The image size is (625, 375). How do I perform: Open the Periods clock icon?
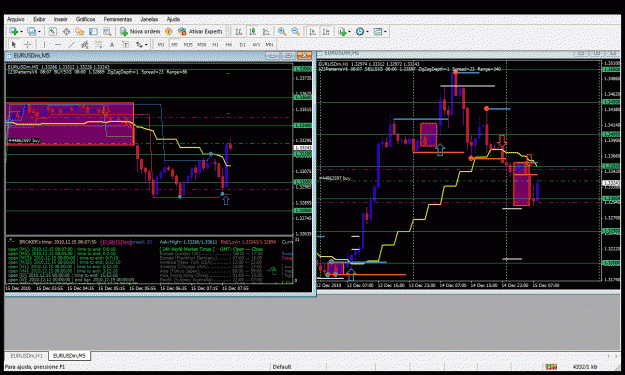[360, 31]
